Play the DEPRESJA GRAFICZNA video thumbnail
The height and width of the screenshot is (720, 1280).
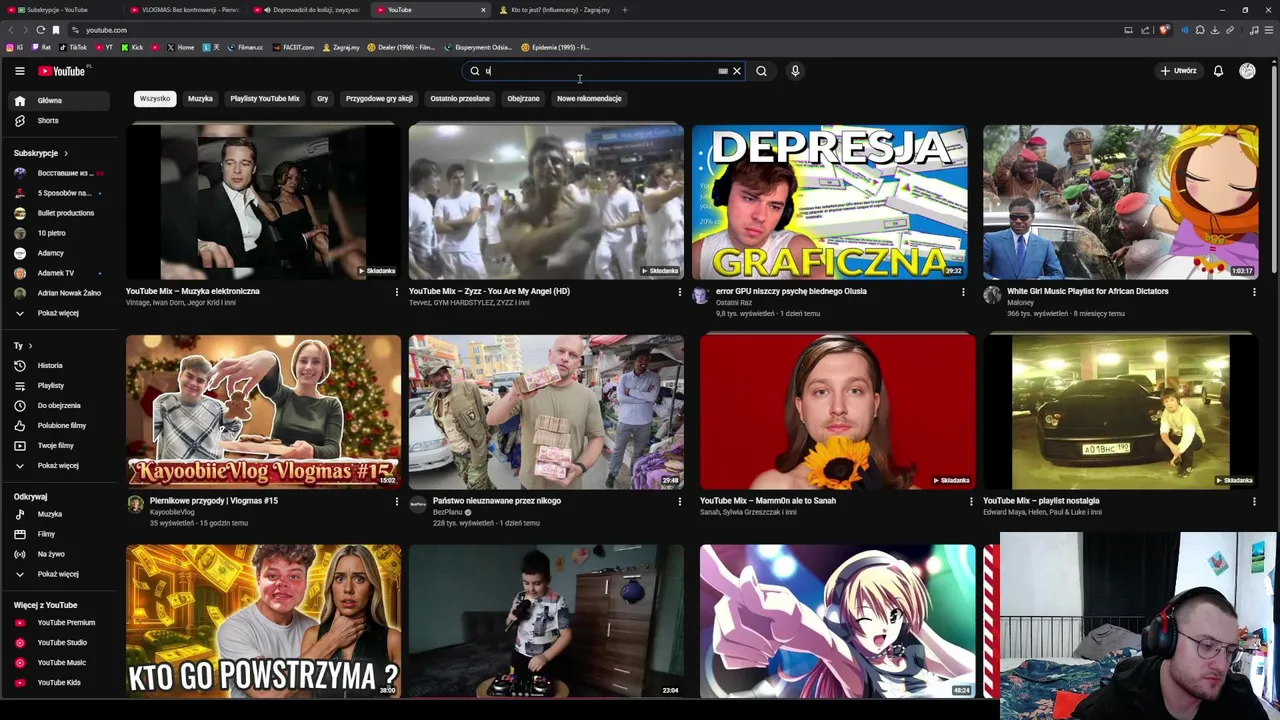[830, 202]
